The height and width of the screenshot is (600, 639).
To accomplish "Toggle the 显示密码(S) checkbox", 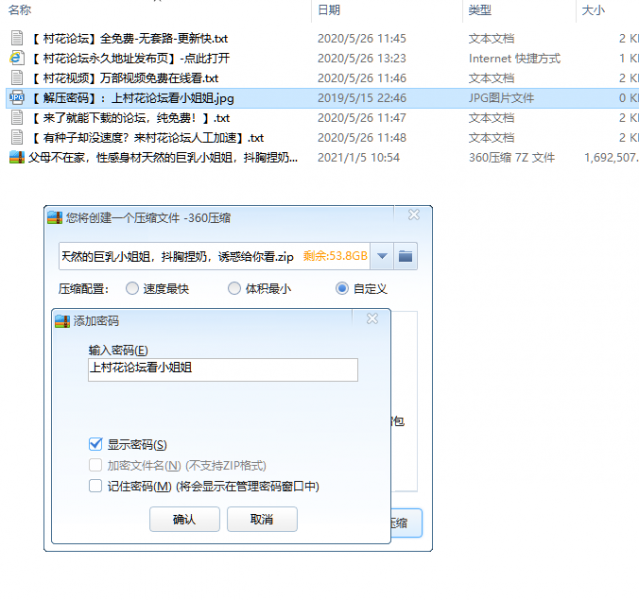I will 95,444.
